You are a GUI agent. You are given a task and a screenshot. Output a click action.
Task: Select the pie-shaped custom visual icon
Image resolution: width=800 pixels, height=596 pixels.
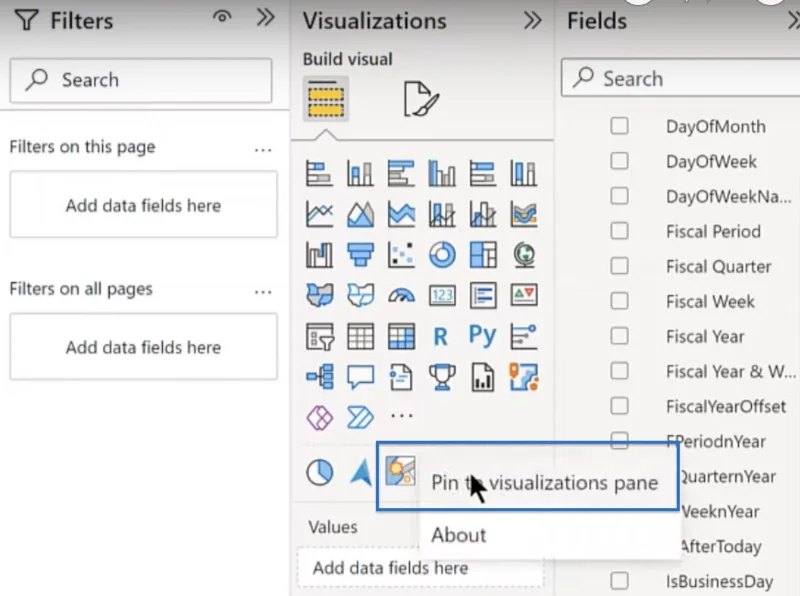click(319, 472)
